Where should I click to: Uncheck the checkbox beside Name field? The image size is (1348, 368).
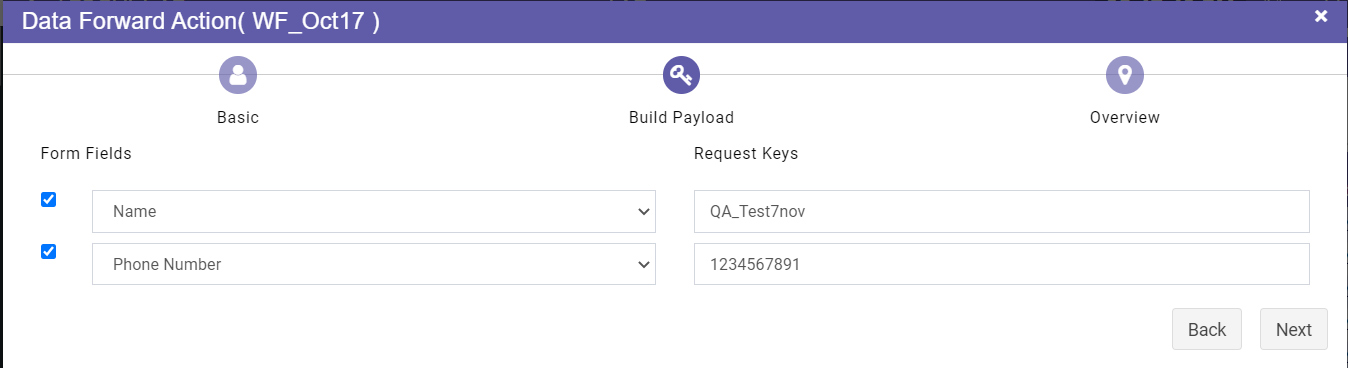pyautogui.click(x=48, y=200)
